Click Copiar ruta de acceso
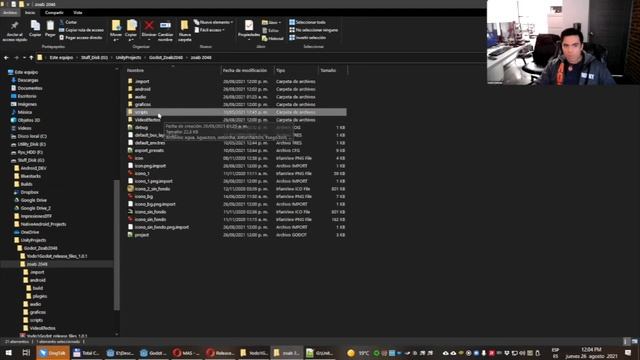This screenshot has height=360, width=640. [x=82, y=30]
